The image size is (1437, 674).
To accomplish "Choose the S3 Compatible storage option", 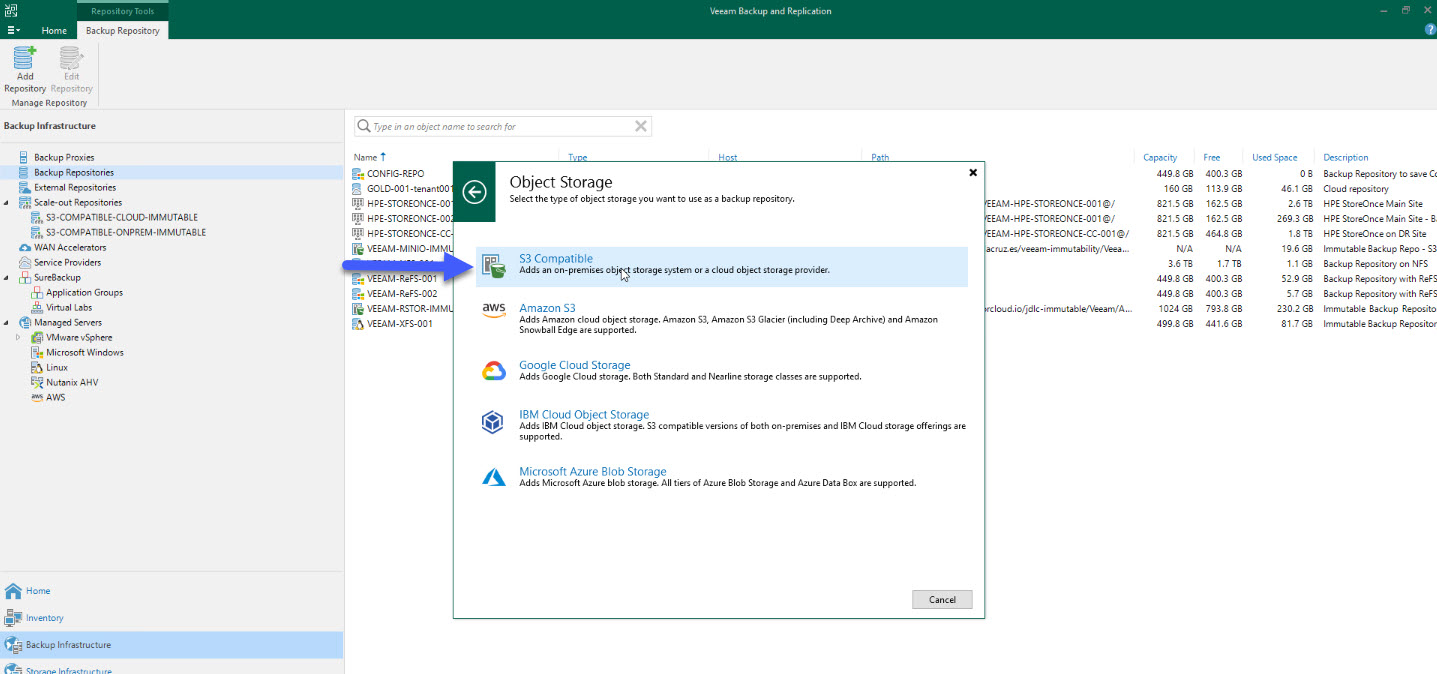I will coord(722,266).
